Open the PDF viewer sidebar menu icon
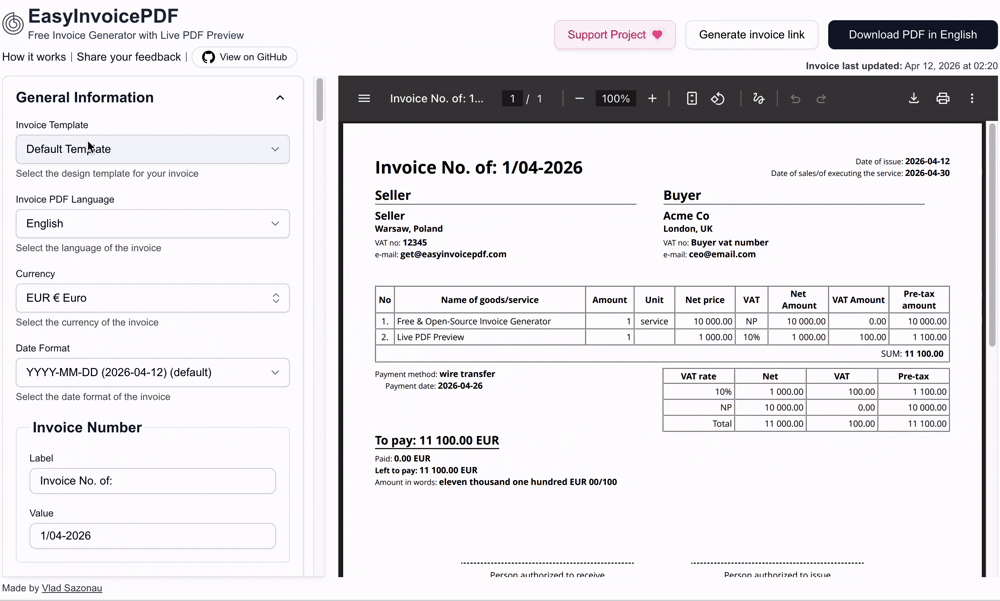 [x=364, y=98]
